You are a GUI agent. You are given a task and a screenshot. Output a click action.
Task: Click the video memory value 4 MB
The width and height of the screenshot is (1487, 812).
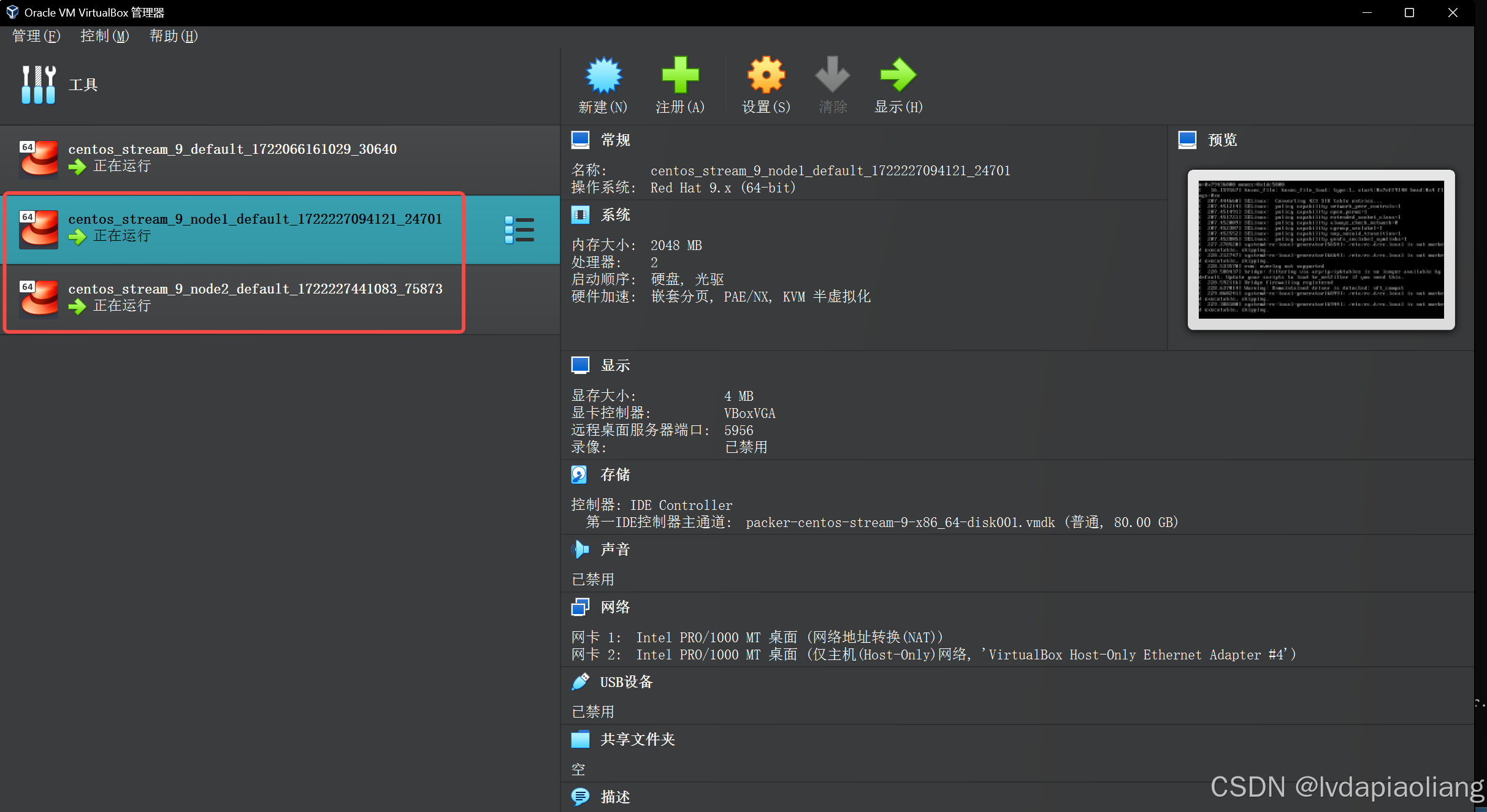pos(739,396)
